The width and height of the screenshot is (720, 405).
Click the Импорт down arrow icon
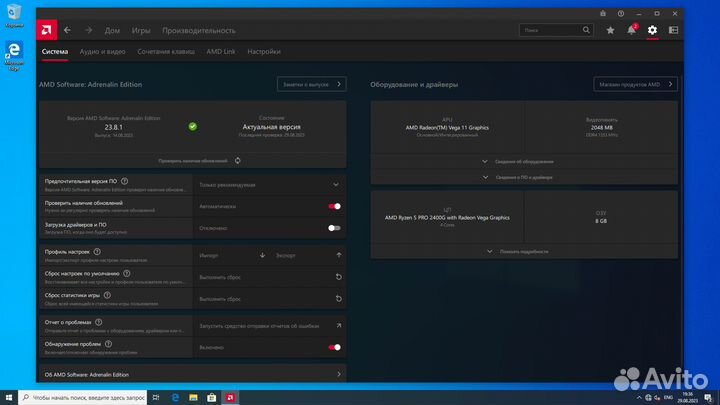click(262, 255)
